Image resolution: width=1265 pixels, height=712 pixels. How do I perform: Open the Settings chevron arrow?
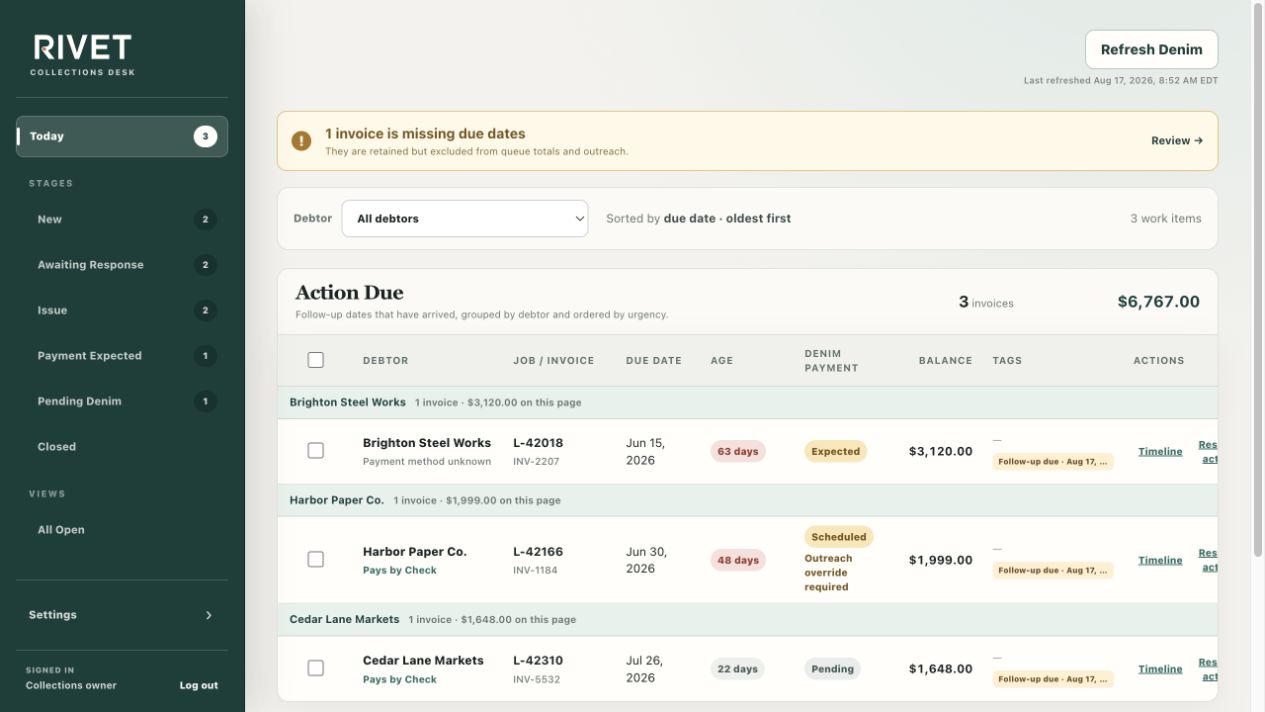pos(209,615)
